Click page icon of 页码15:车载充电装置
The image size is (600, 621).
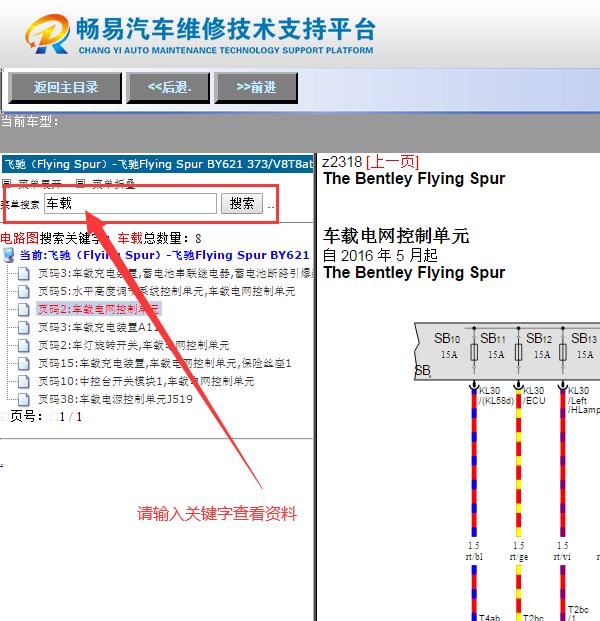(x=24, y=363)
